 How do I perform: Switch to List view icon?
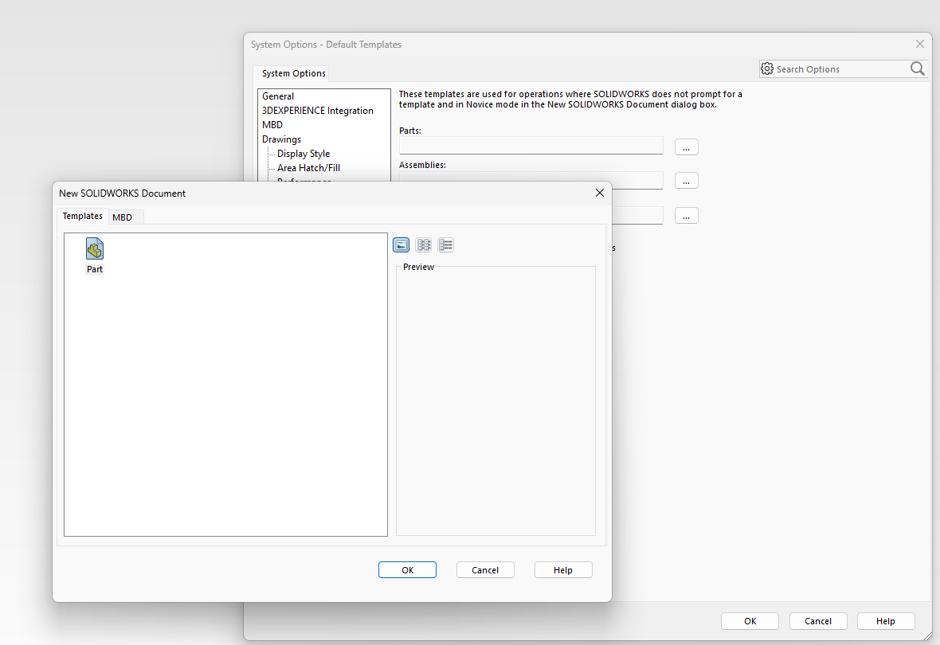[424, 245]
